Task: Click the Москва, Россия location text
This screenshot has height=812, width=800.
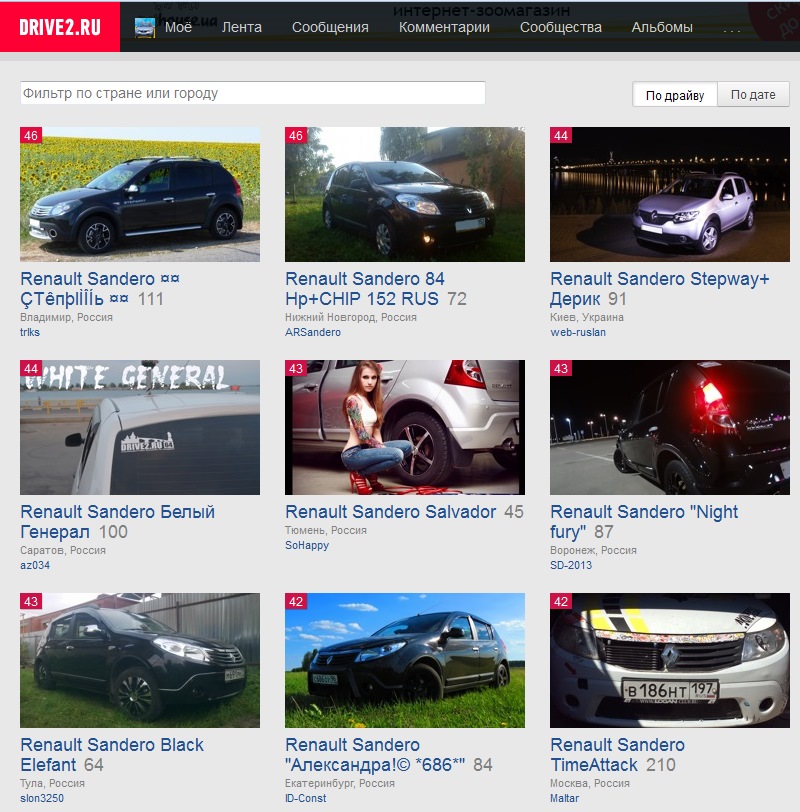Action: [x=590, y=783]
